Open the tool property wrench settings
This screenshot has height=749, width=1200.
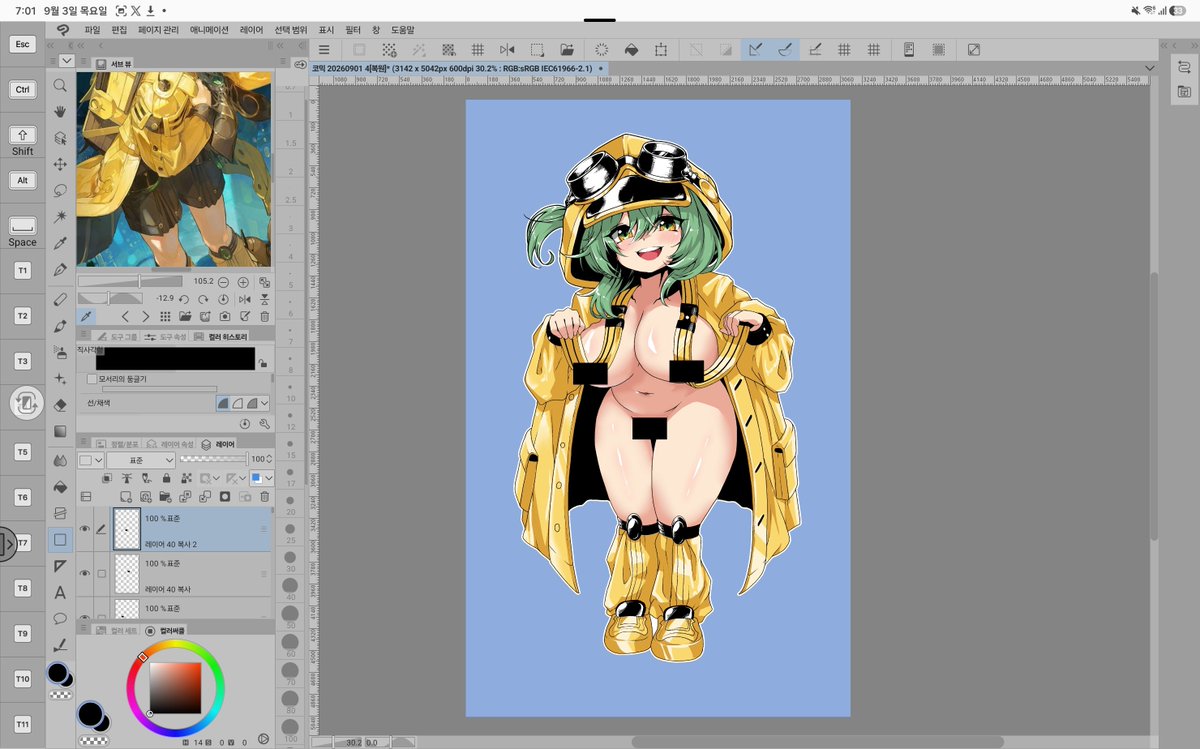coord(264,423)
